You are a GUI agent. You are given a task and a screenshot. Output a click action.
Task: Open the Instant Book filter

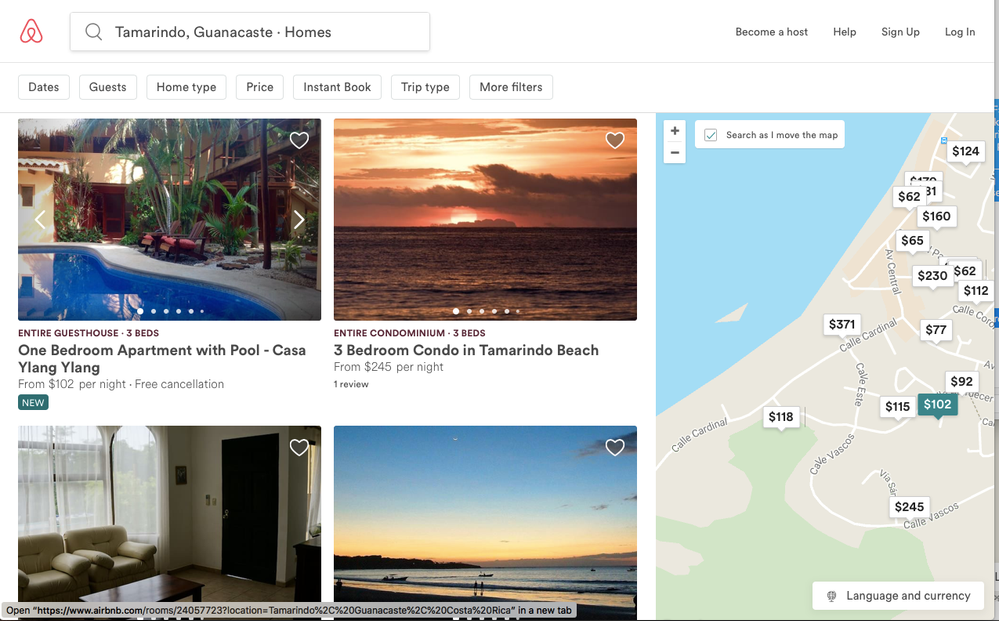click(x=337, y=87)
